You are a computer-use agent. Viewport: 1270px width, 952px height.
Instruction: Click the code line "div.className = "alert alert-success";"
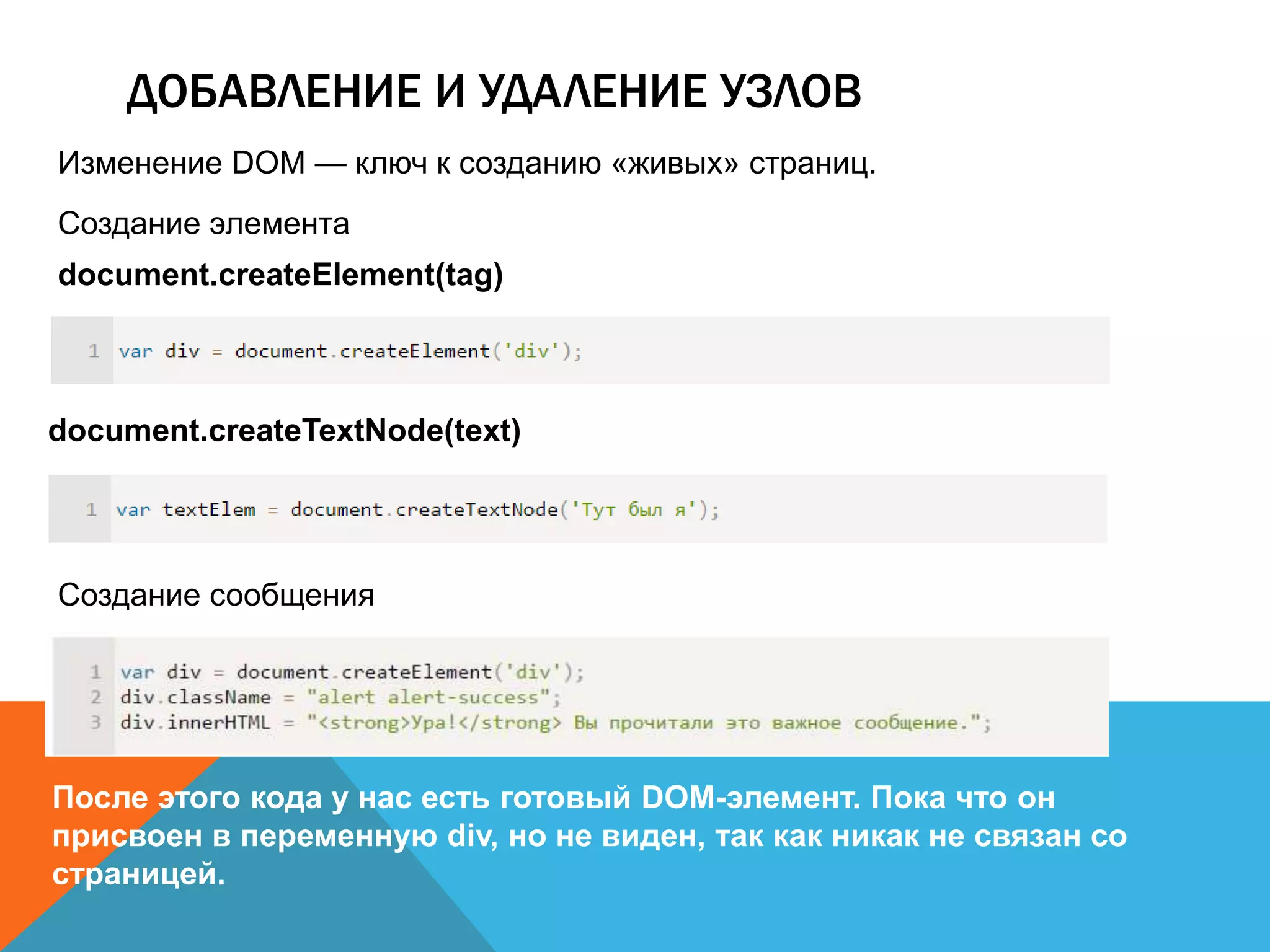point(340,697)
